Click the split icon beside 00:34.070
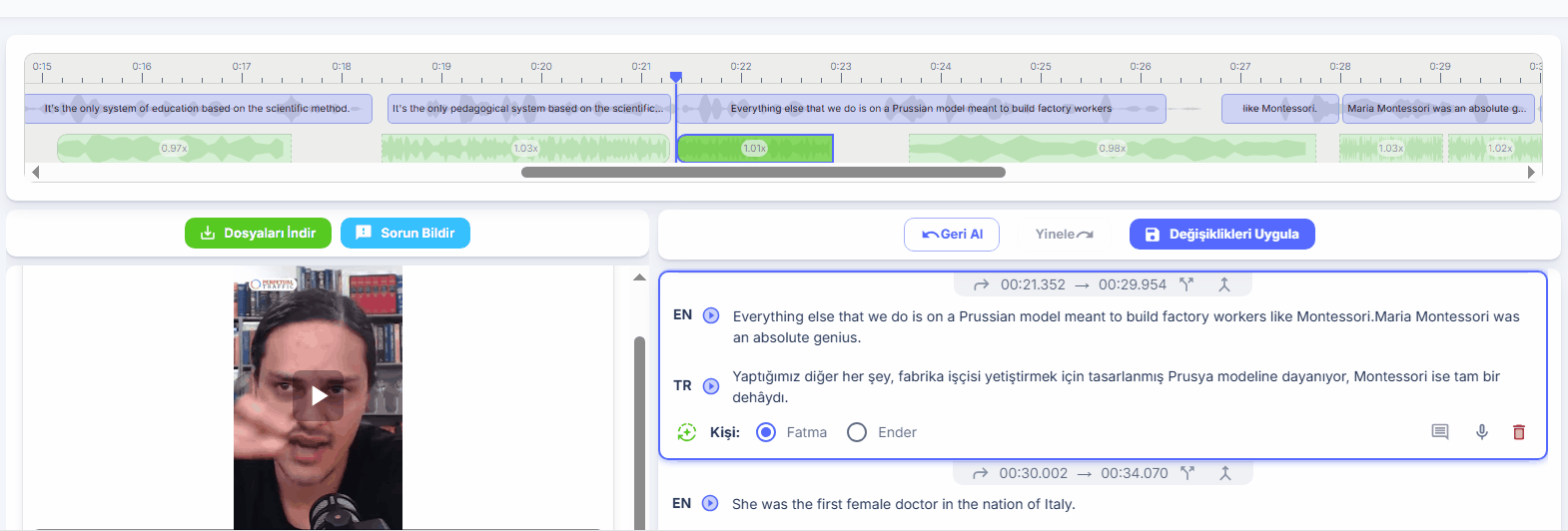 click(1187, 473)
